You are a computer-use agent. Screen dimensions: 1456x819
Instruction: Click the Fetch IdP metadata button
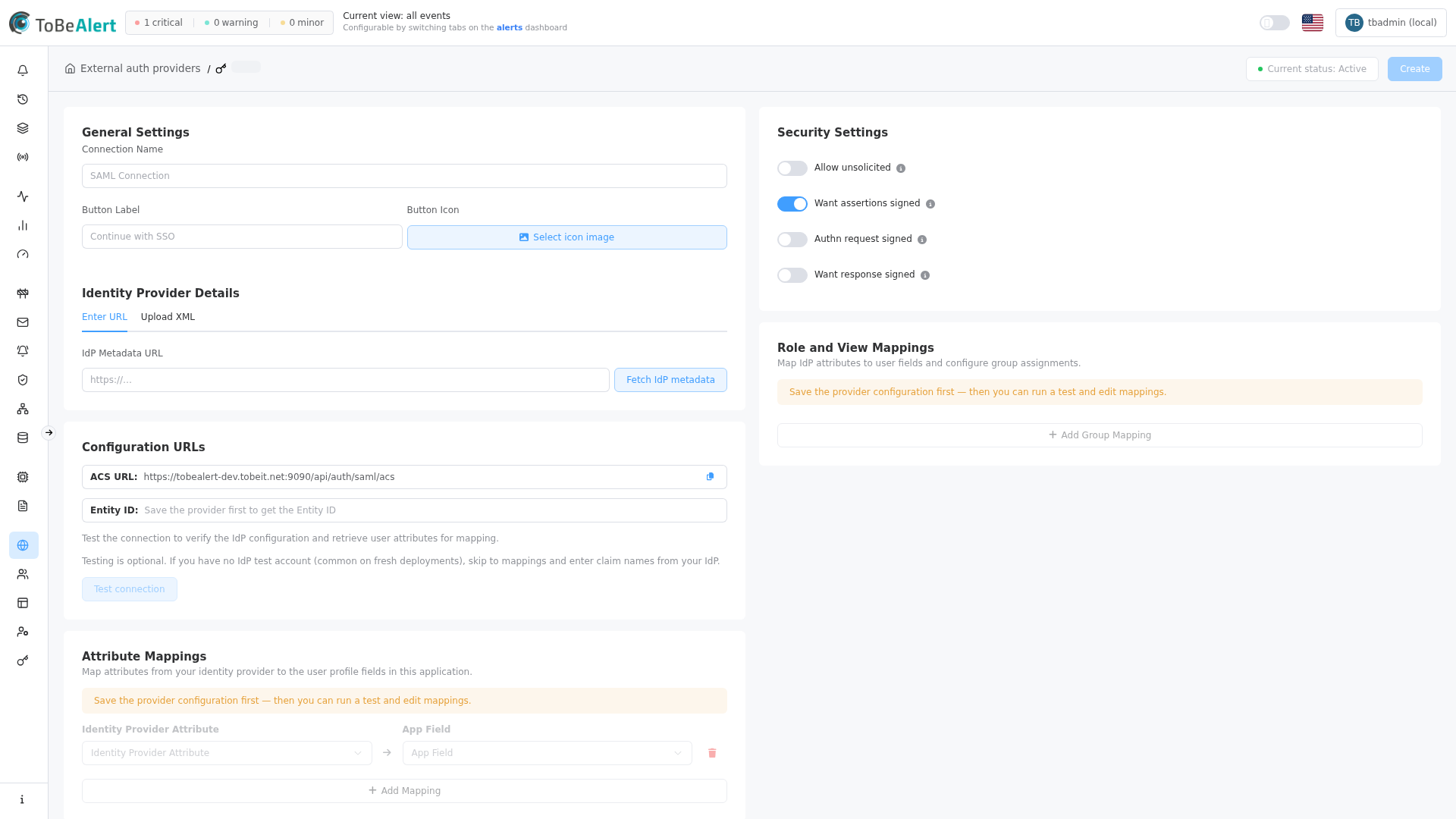pos(670,380)
